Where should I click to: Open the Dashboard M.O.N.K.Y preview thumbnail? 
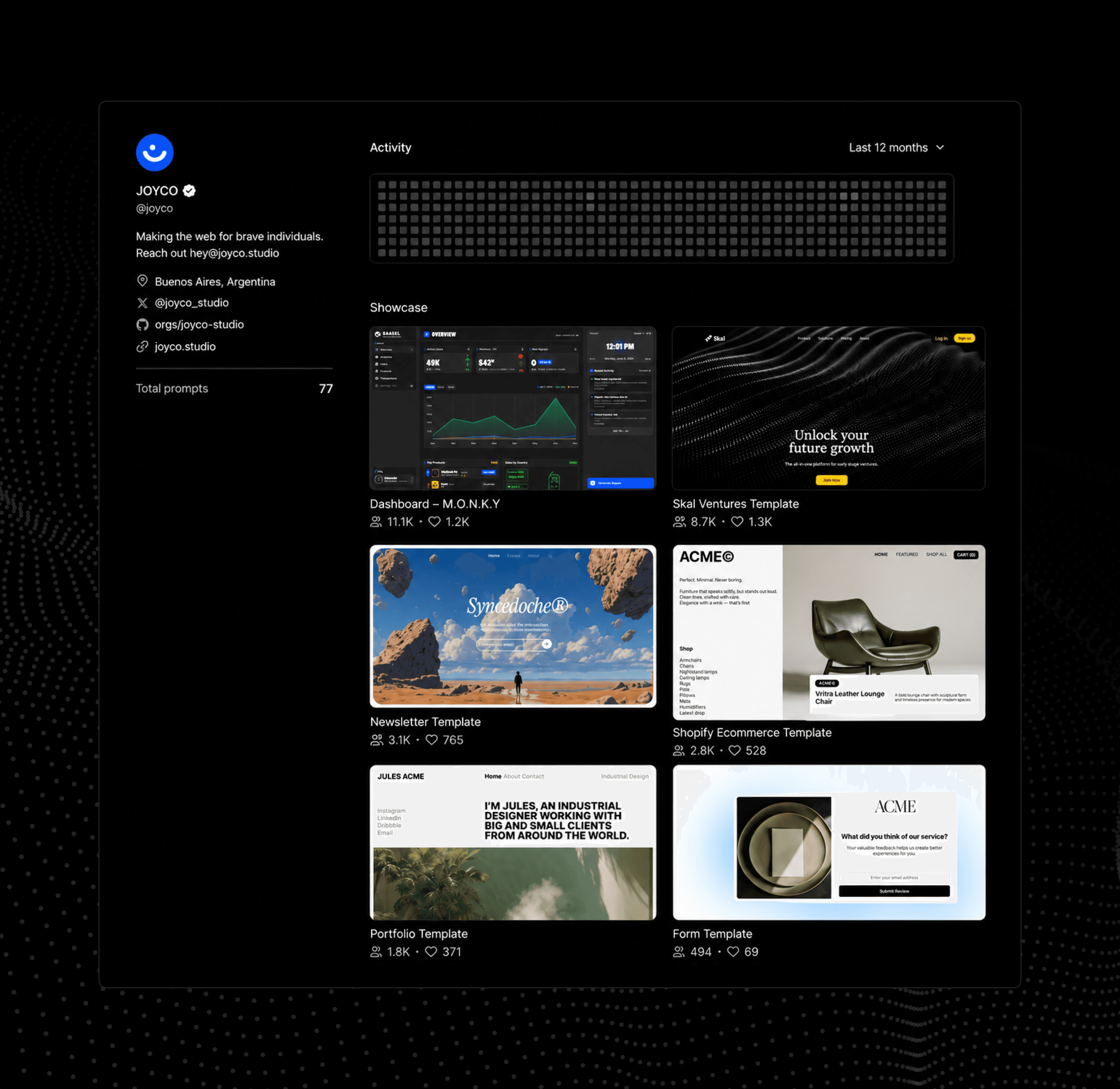(x=513, y=408)
